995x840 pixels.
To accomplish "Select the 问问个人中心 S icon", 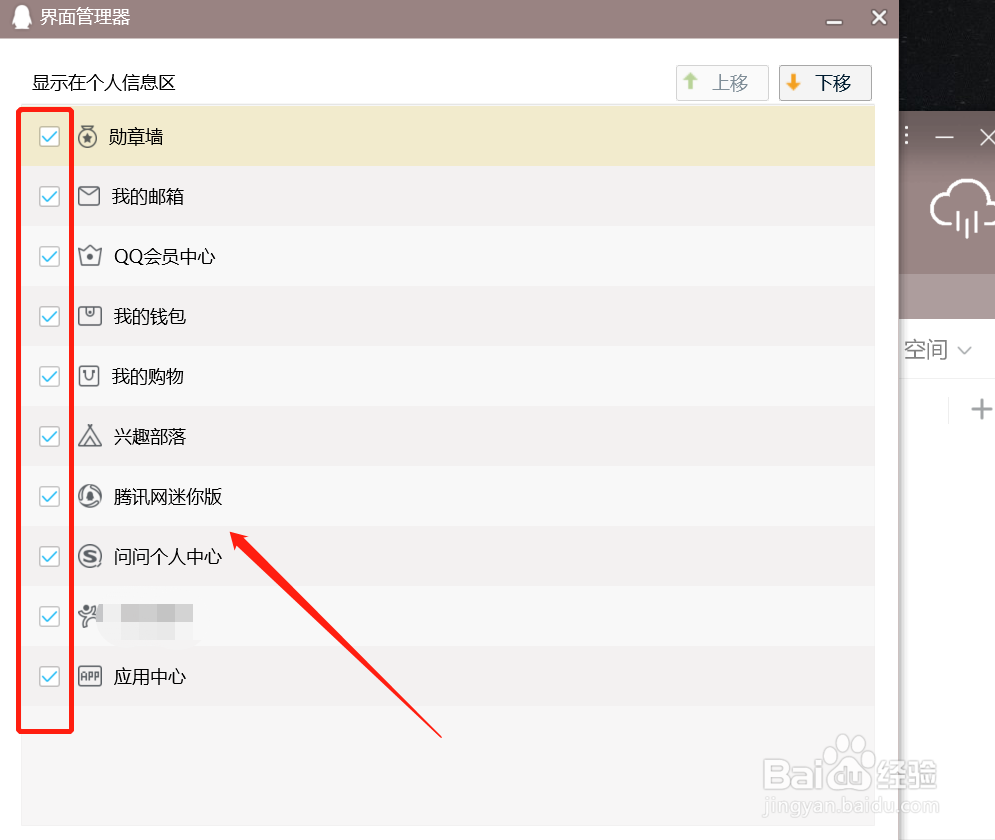I will point(89,556).
